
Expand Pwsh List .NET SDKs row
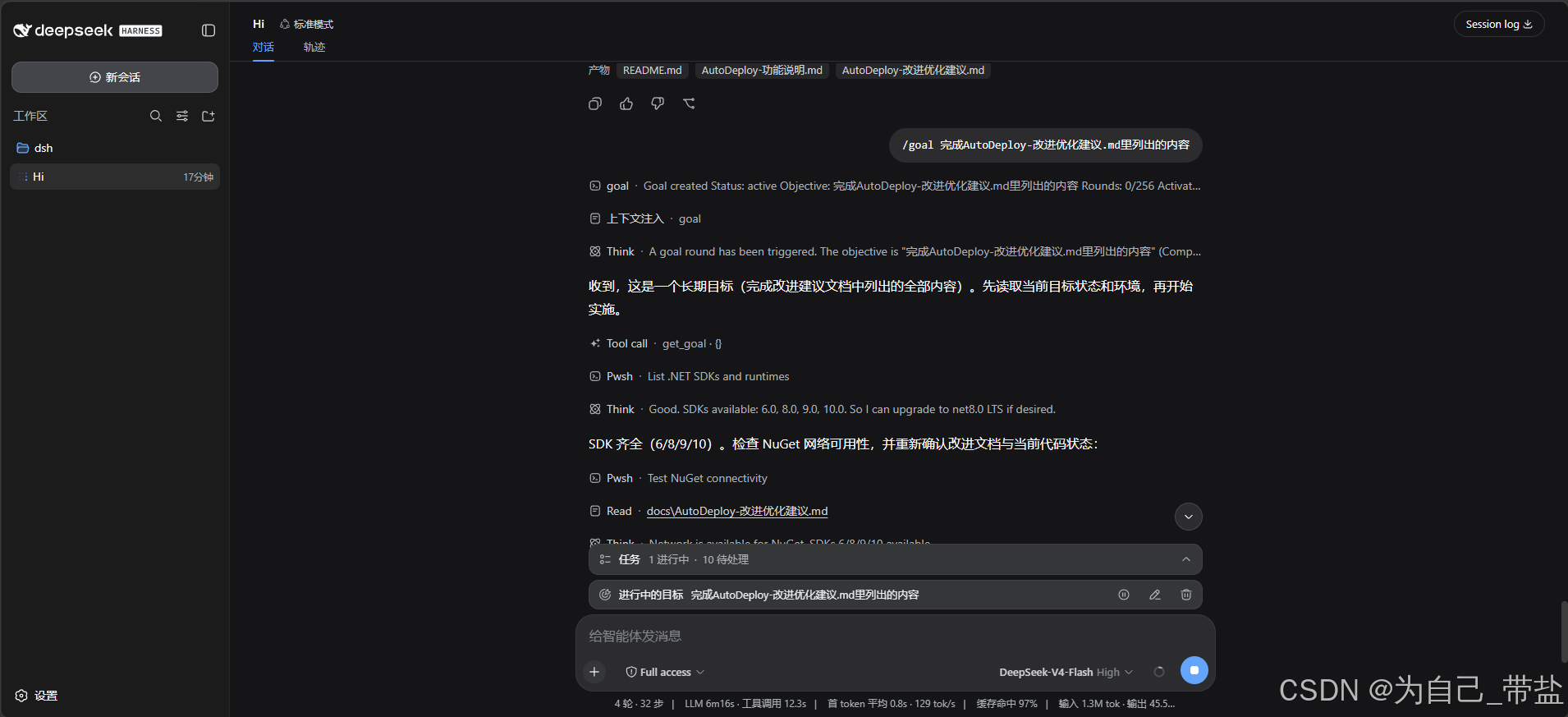[x=690, y=376]
